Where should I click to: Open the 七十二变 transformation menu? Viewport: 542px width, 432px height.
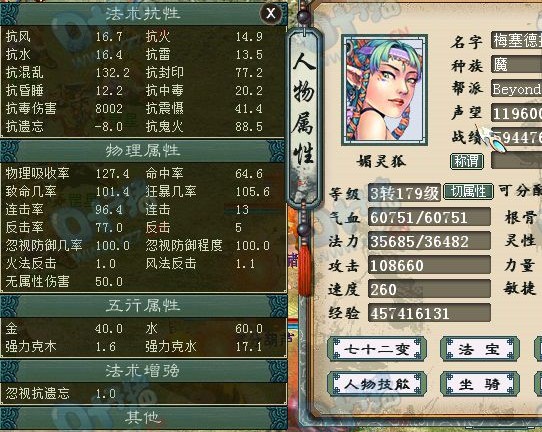tap(377, 349)
